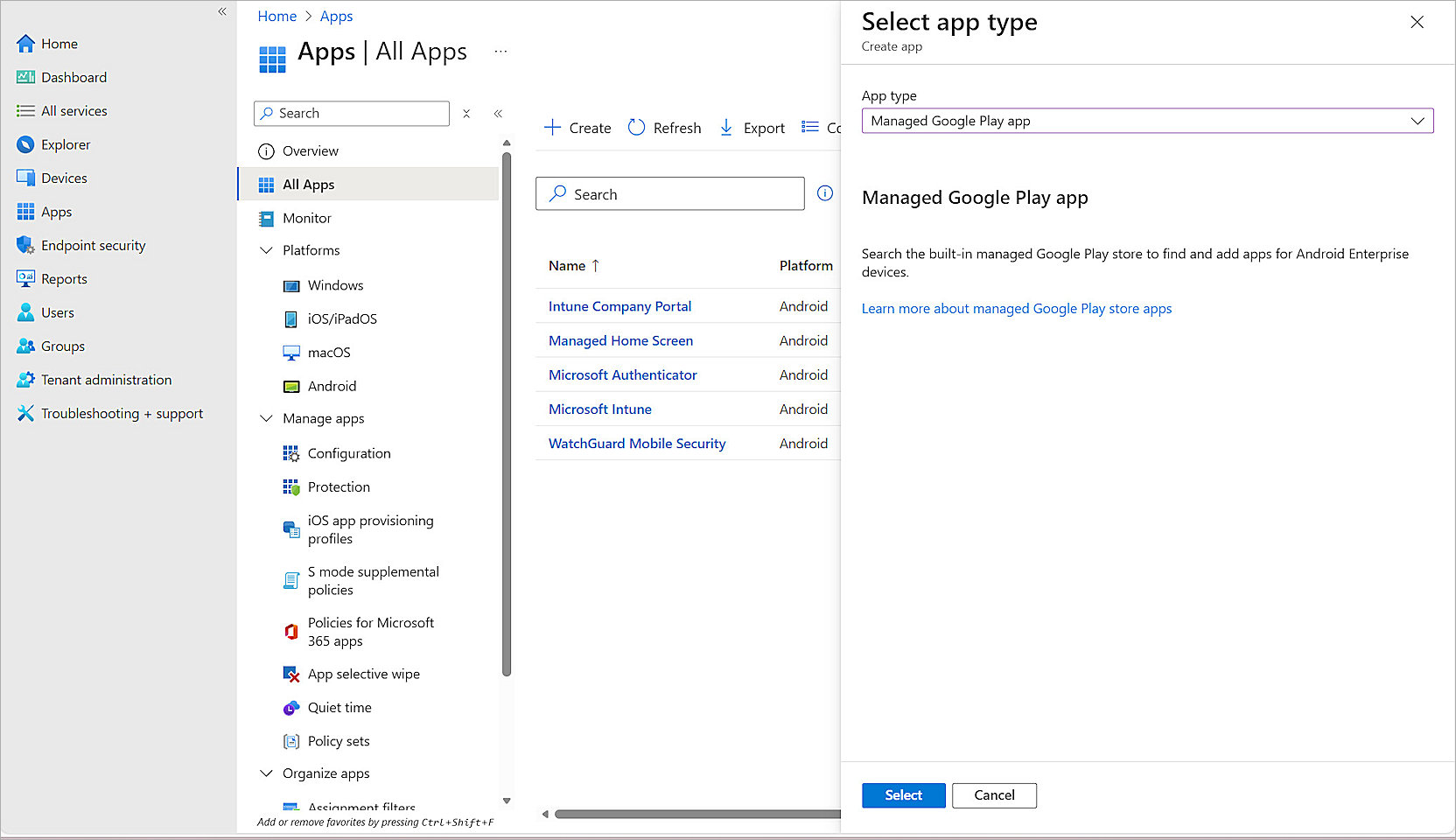Click the Select button to confirm app type
1456x840 pixels.
coord(903,795)
